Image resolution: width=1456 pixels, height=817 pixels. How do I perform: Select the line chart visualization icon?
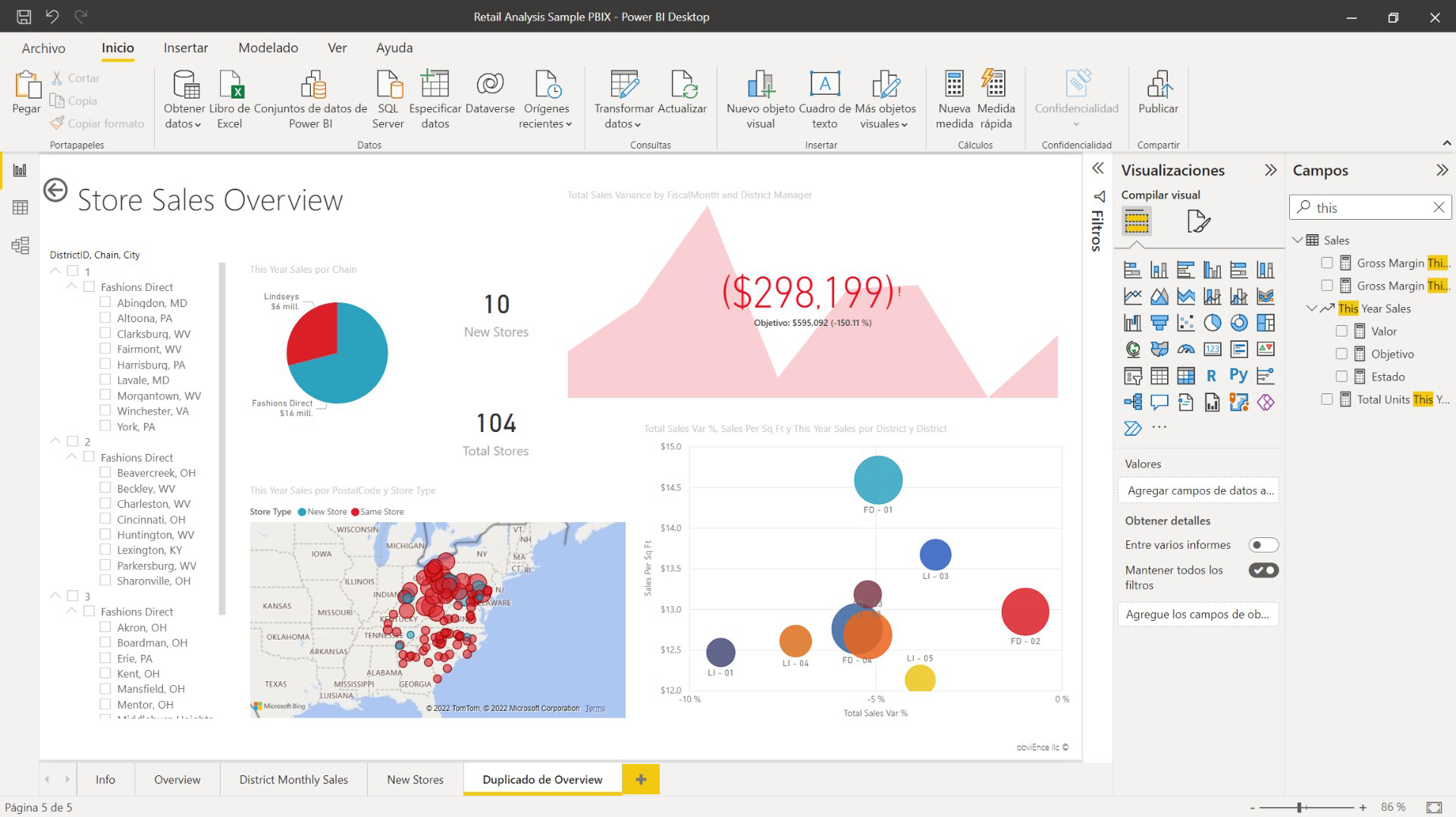pos(1133,296)
